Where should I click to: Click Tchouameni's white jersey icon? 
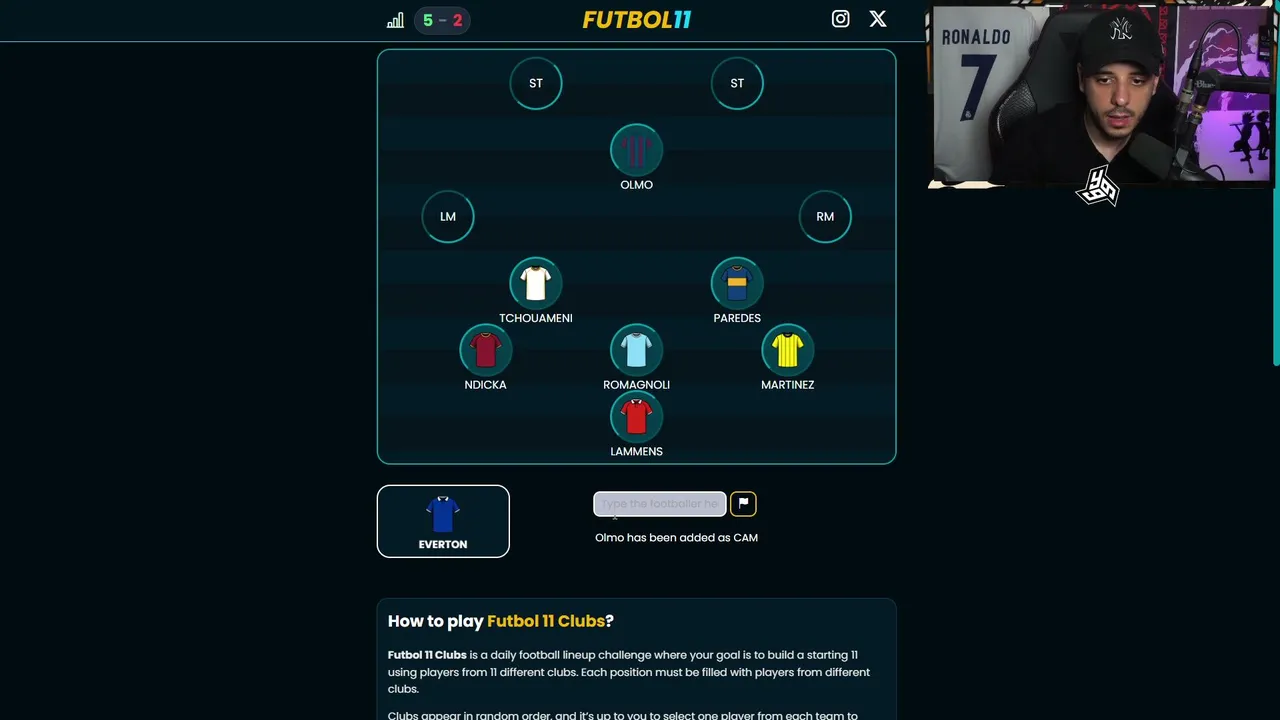pos(536,283)
